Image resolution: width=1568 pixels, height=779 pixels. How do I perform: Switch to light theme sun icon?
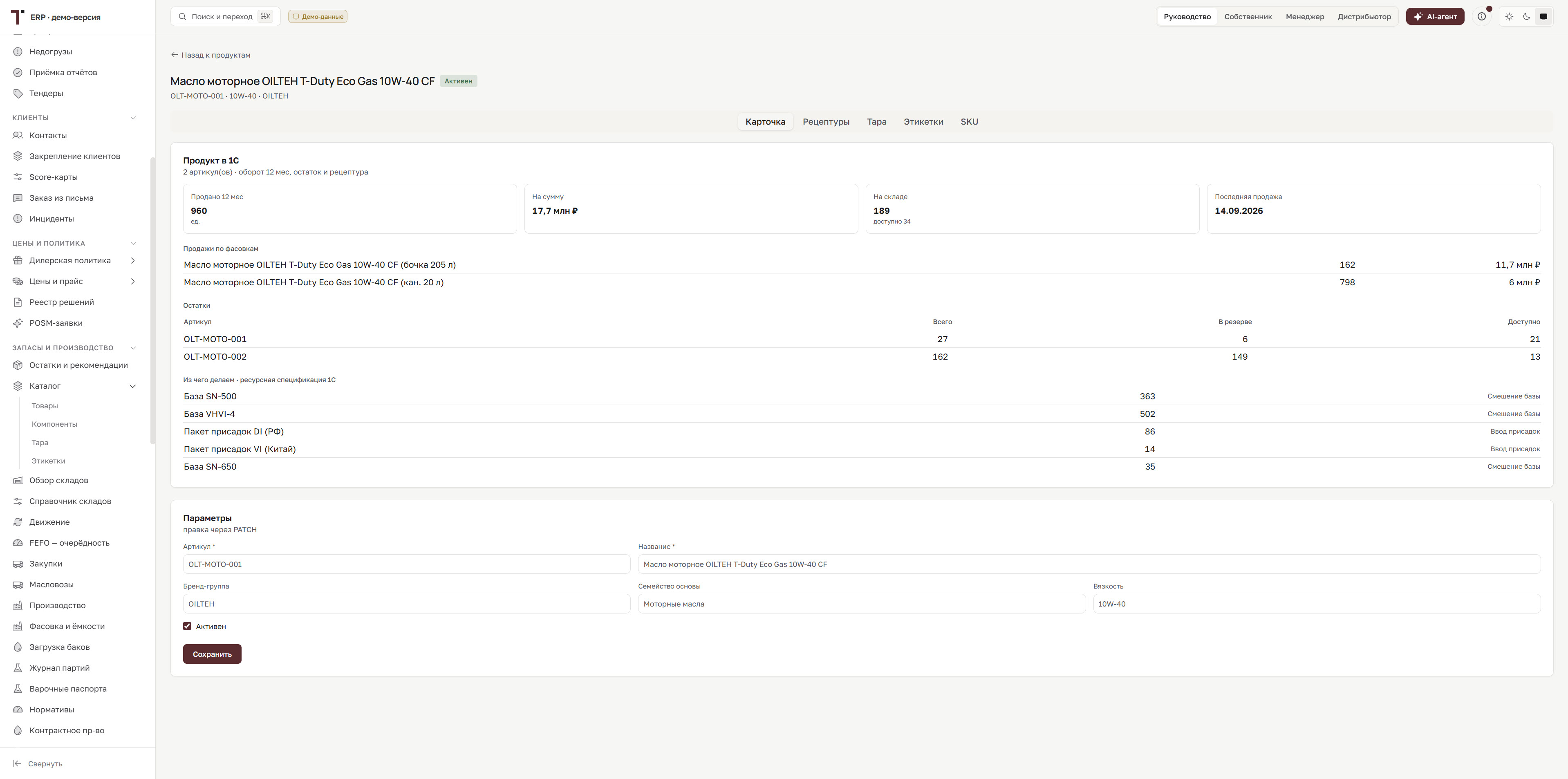coord(1509,16)
